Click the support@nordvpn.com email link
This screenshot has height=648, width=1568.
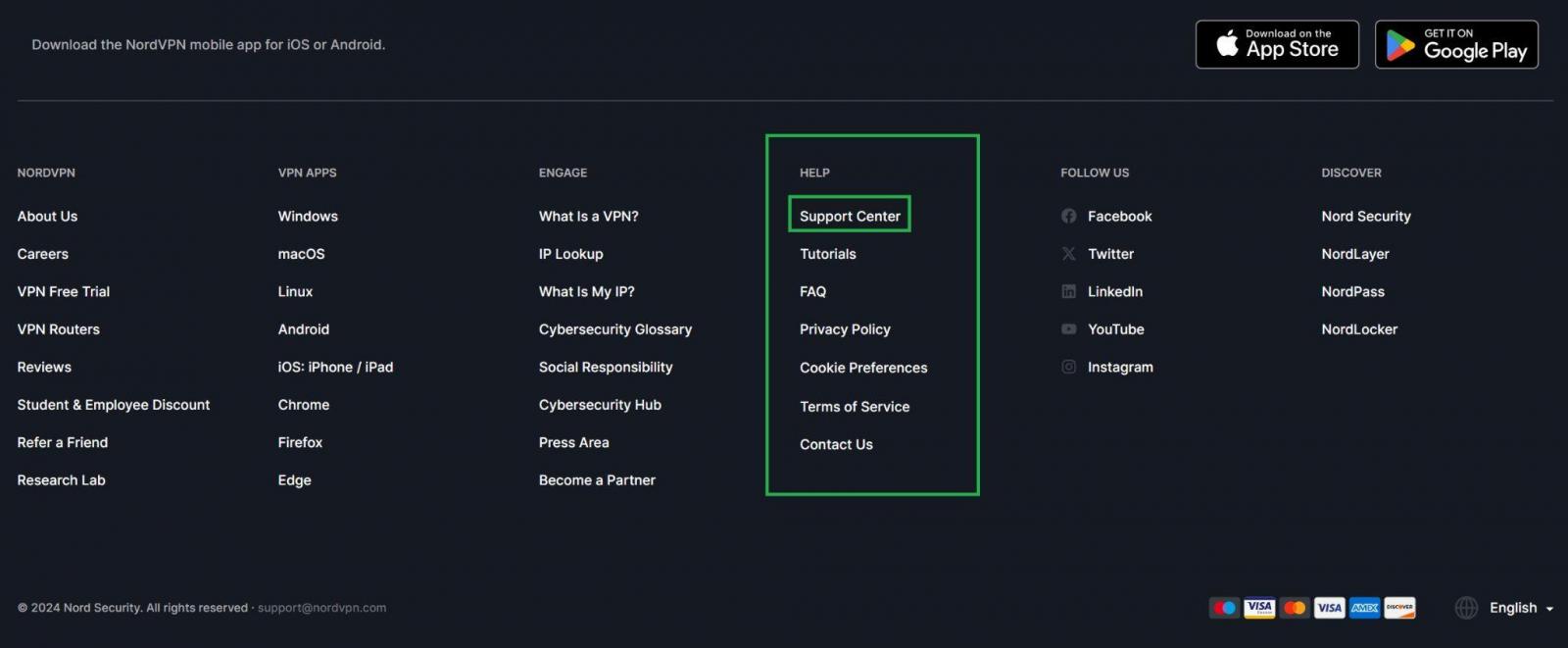coord(321,608)
